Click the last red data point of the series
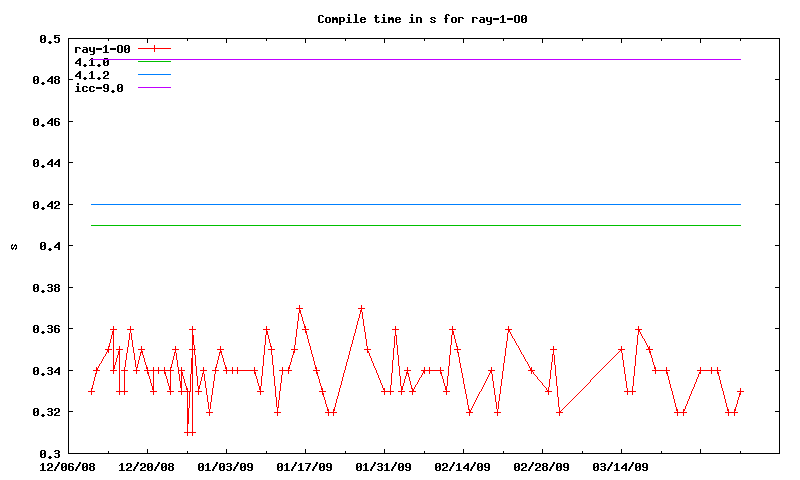The image size is (800, 480). click(740, 391)
